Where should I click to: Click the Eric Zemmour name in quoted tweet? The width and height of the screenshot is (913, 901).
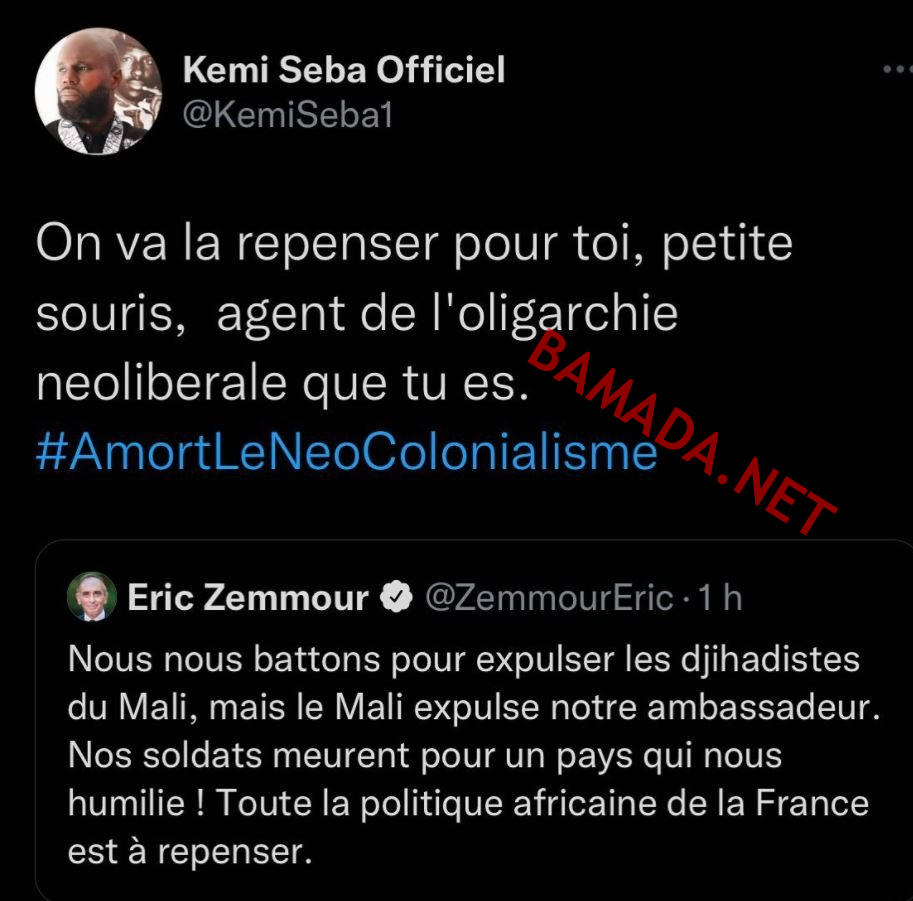(248, 598)
